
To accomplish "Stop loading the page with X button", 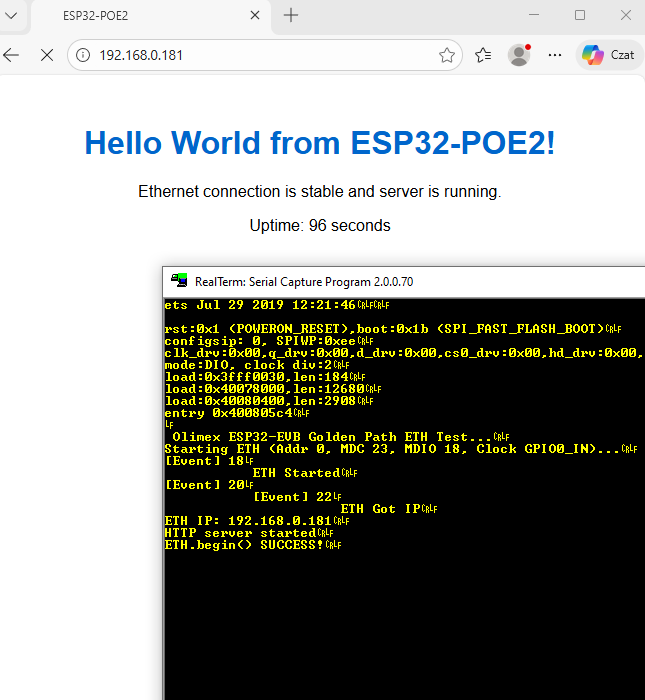I will [47, 55].
